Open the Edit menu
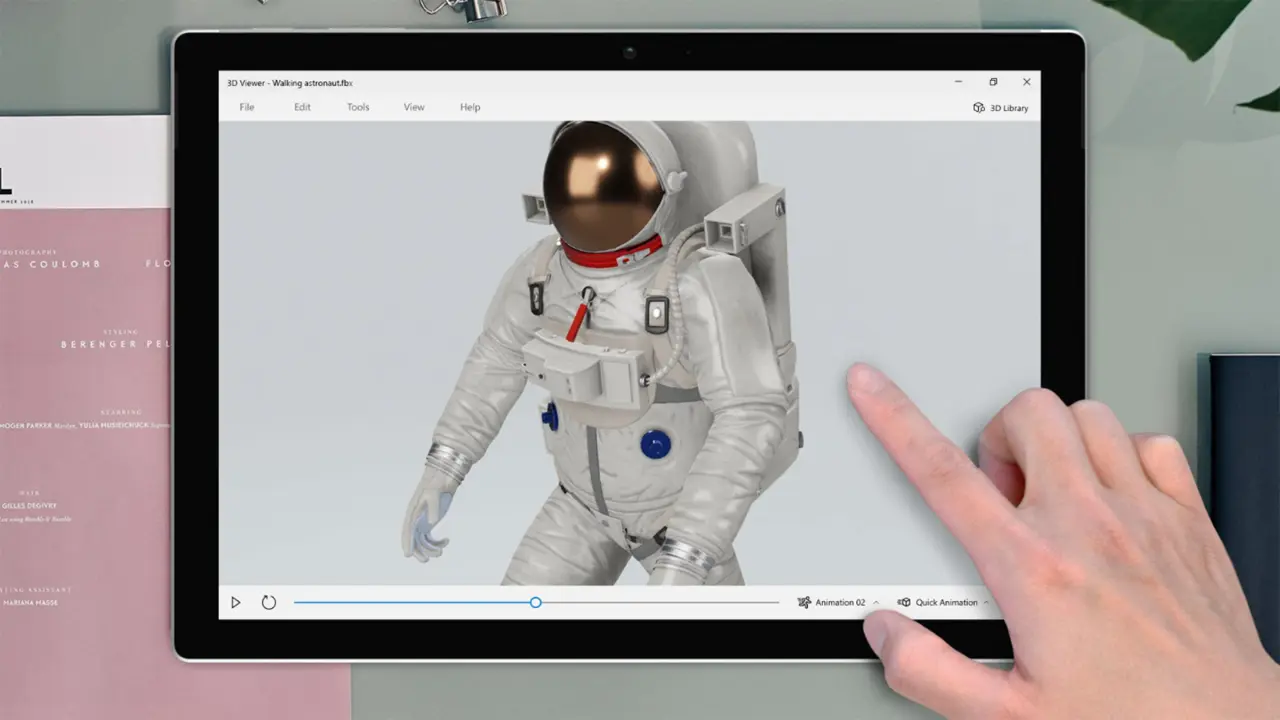Image resolution: width=1280 pixels, height=720 pixels. tap(302, 107)
